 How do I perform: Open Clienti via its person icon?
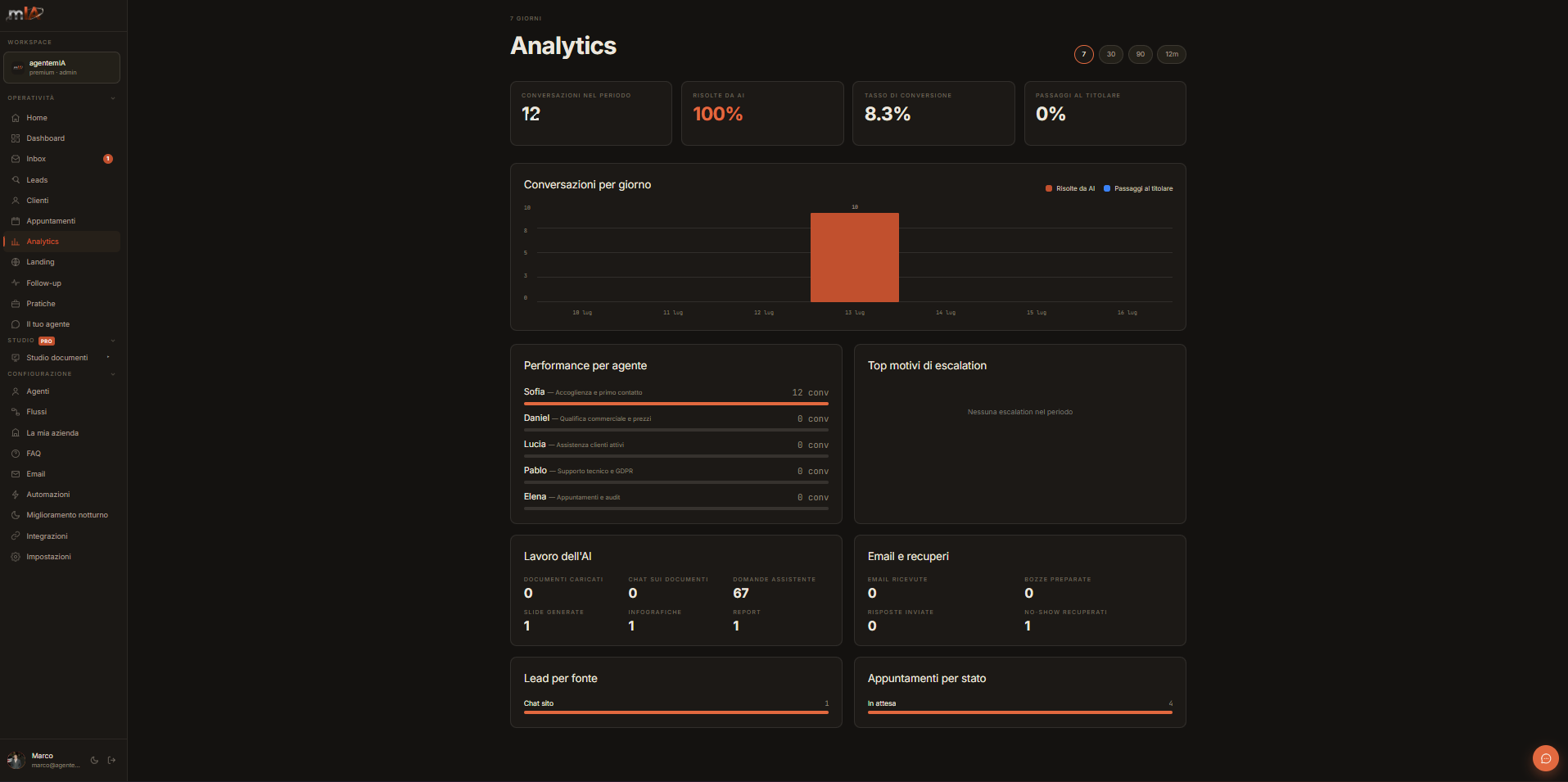coord(16,201)
